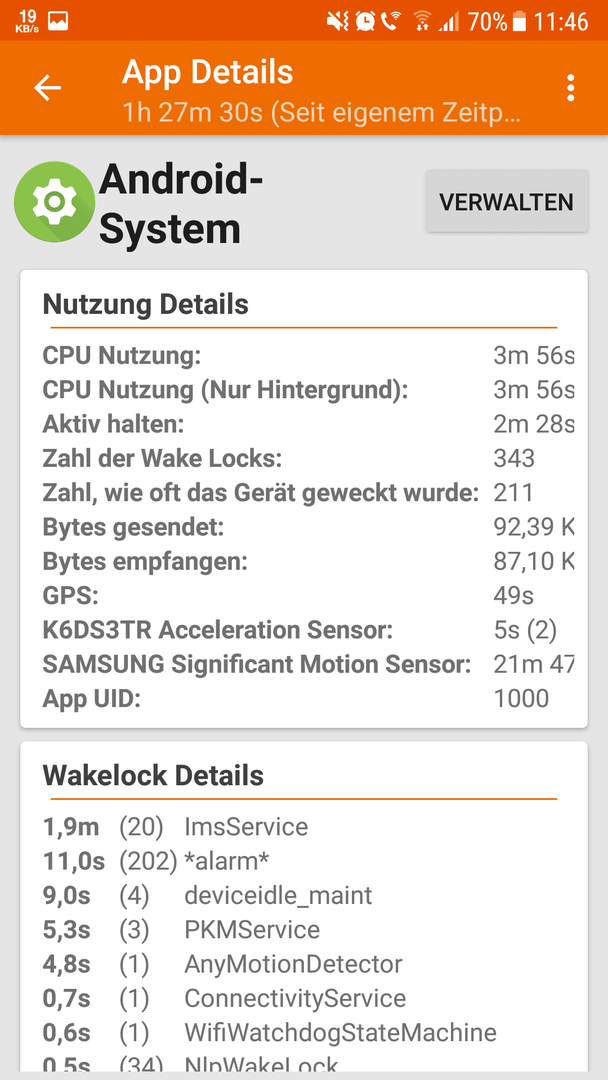
Task: Tap the Wi-Fi status icon
Action: (421, 21)
